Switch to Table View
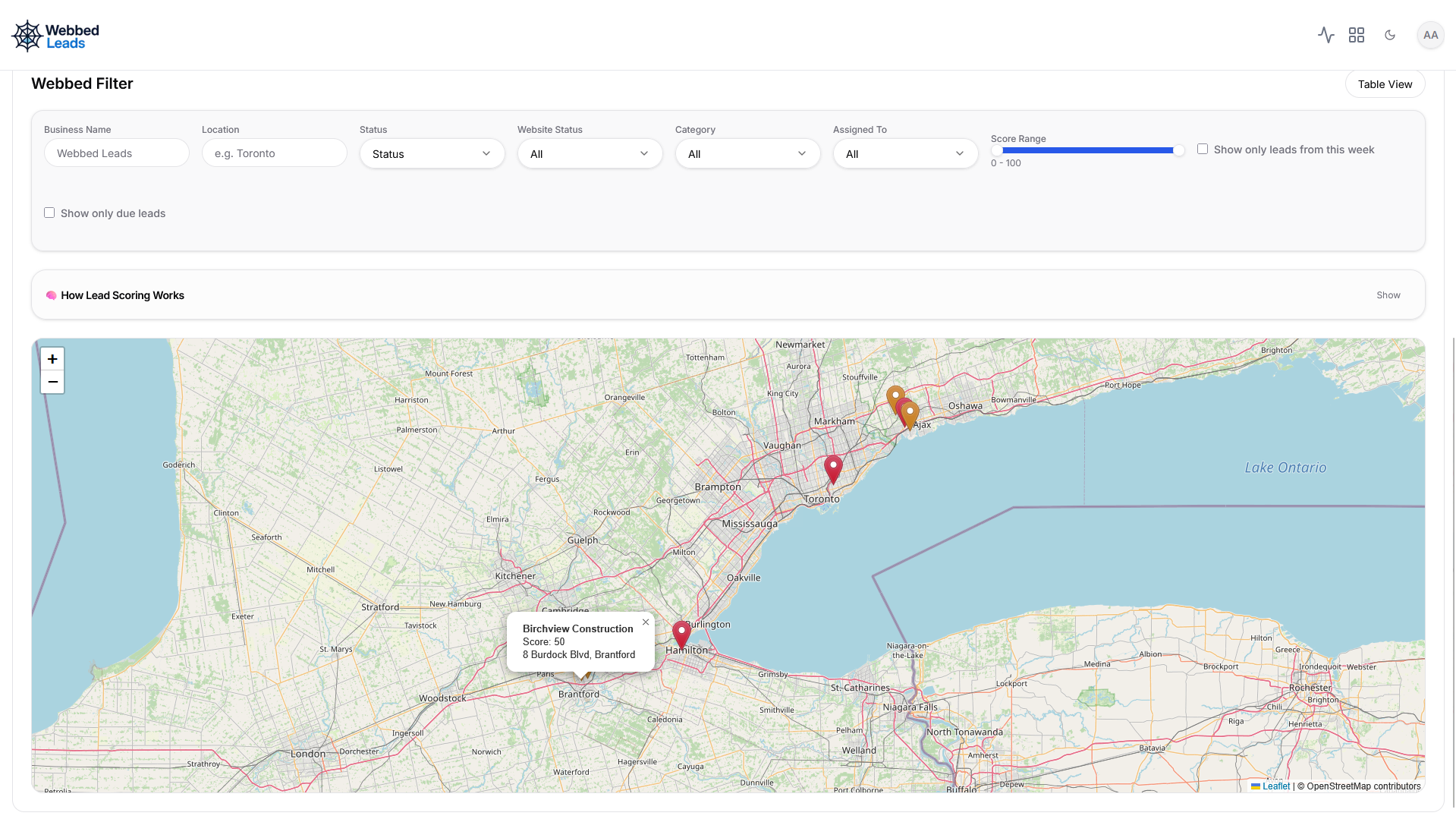This screenshot has width=1456, height=819. [1385, 84]
